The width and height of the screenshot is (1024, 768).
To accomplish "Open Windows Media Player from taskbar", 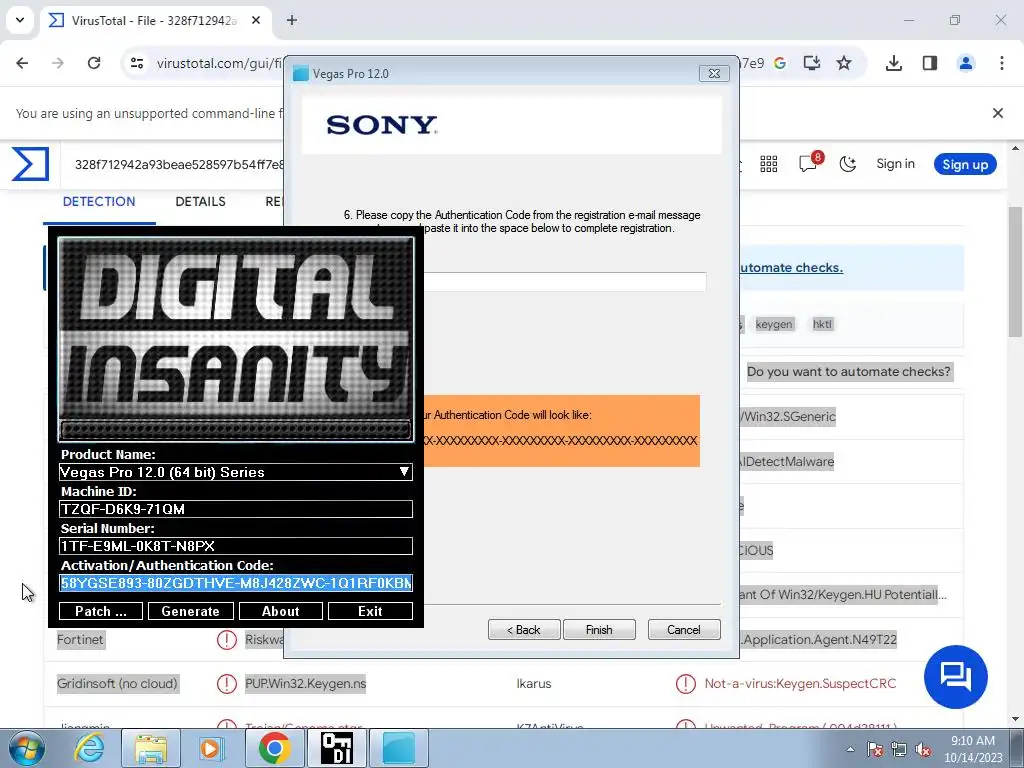I will click(x=211, y=748).
